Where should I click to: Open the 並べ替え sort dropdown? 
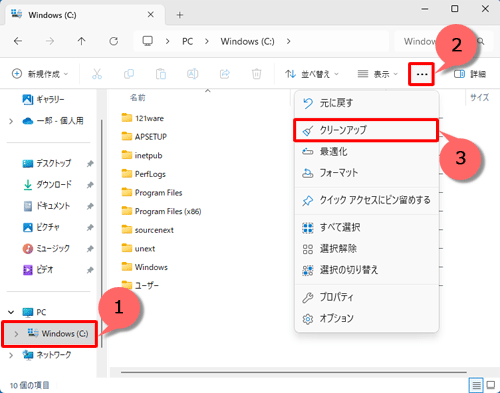coord(312,74)
